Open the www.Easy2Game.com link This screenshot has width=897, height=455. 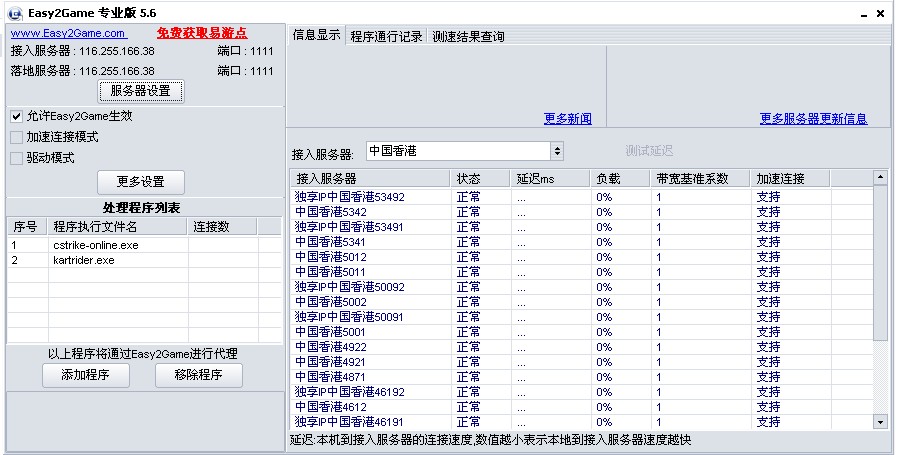click(68, 33)
